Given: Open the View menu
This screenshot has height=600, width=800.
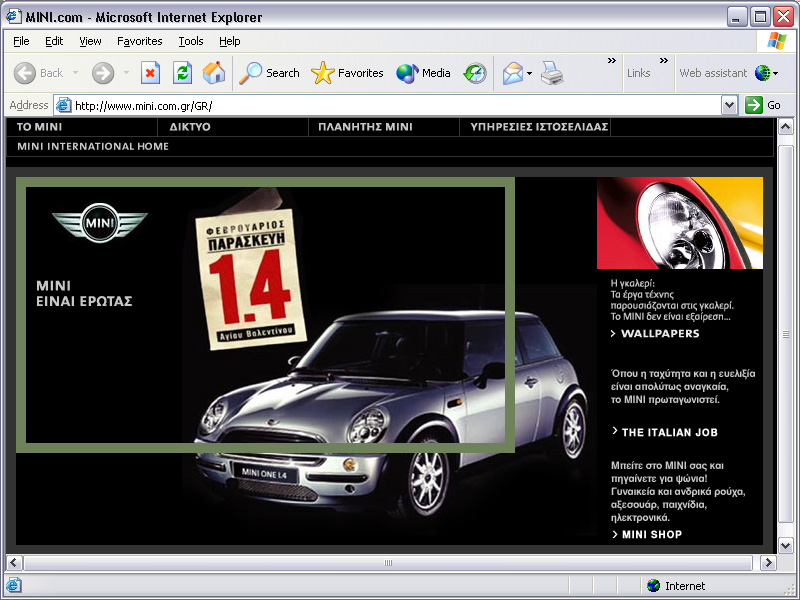Looking at the screenshot, I should tap(90, 41).
